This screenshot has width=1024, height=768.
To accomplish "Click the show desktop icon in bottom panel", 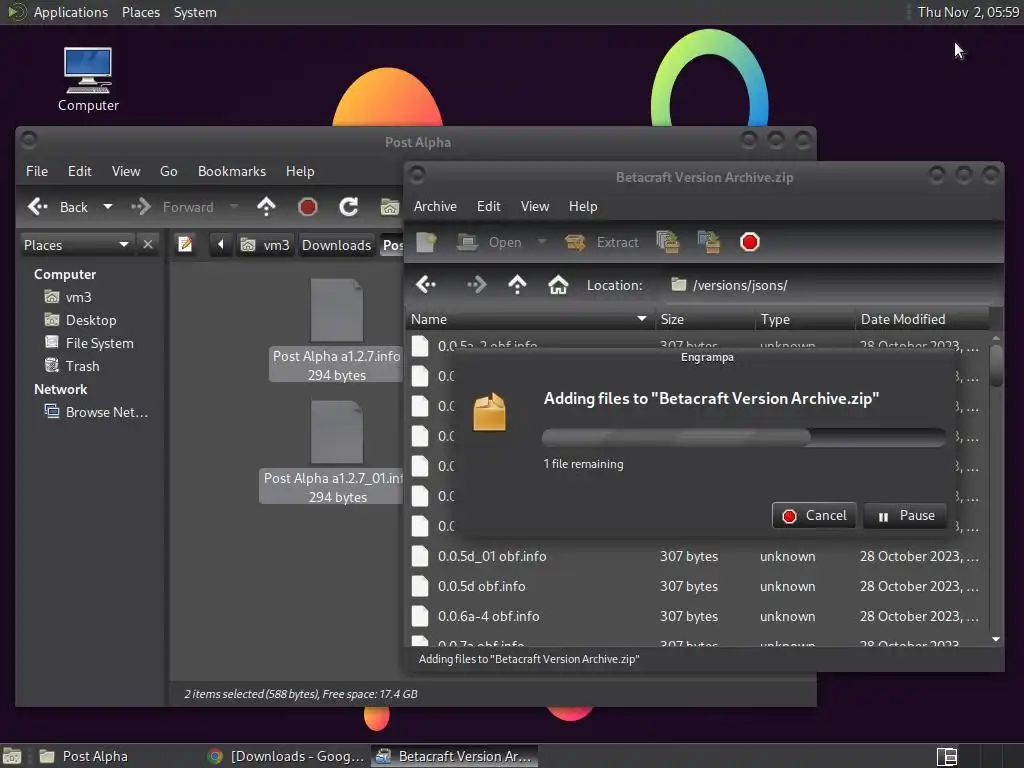I will (x=12, y=756).
